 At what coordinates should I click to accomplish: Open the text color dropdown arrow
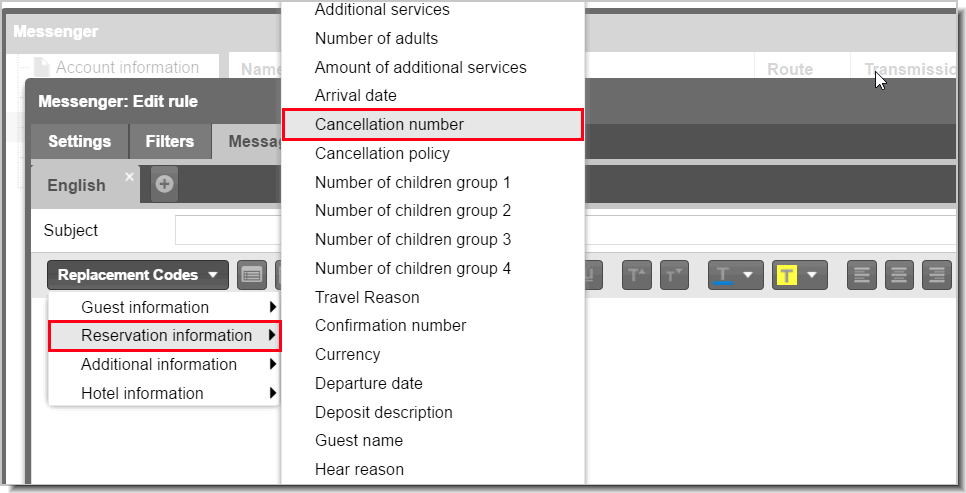[749, 275]
